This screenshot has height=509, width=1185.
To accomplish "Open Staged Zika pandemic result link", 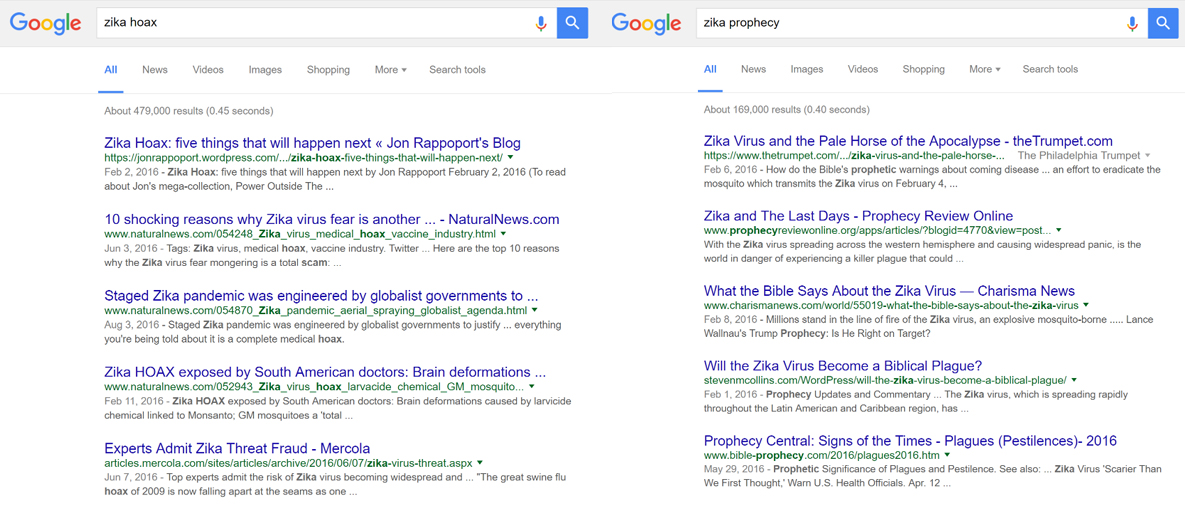I will click(321, 295).
